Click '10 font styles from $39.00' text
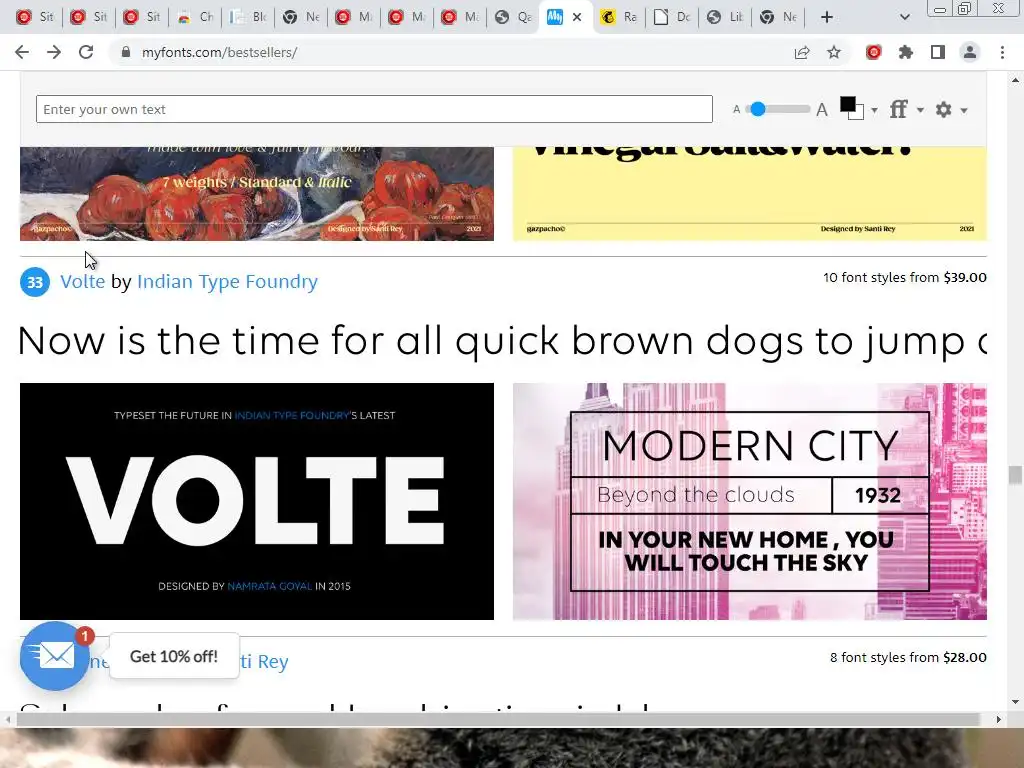The width and height of the screenshot is (1024, 768). (904, 278)
